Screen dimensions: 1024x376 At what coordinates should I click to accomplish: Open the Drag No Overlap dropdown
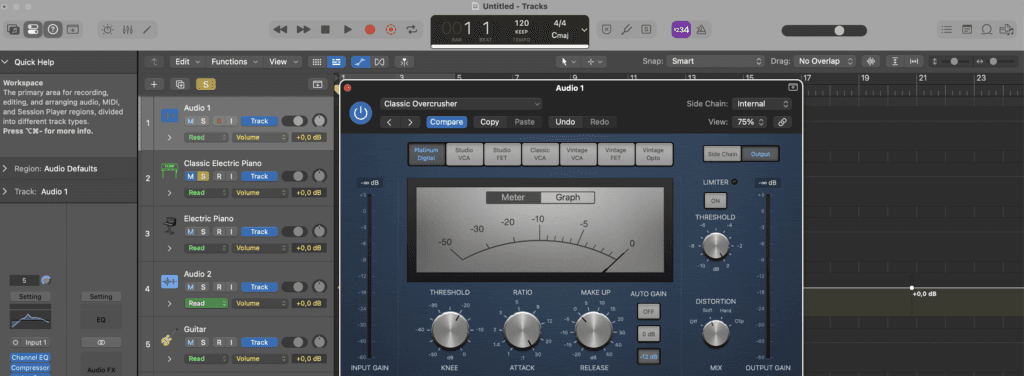click(825, 61)
